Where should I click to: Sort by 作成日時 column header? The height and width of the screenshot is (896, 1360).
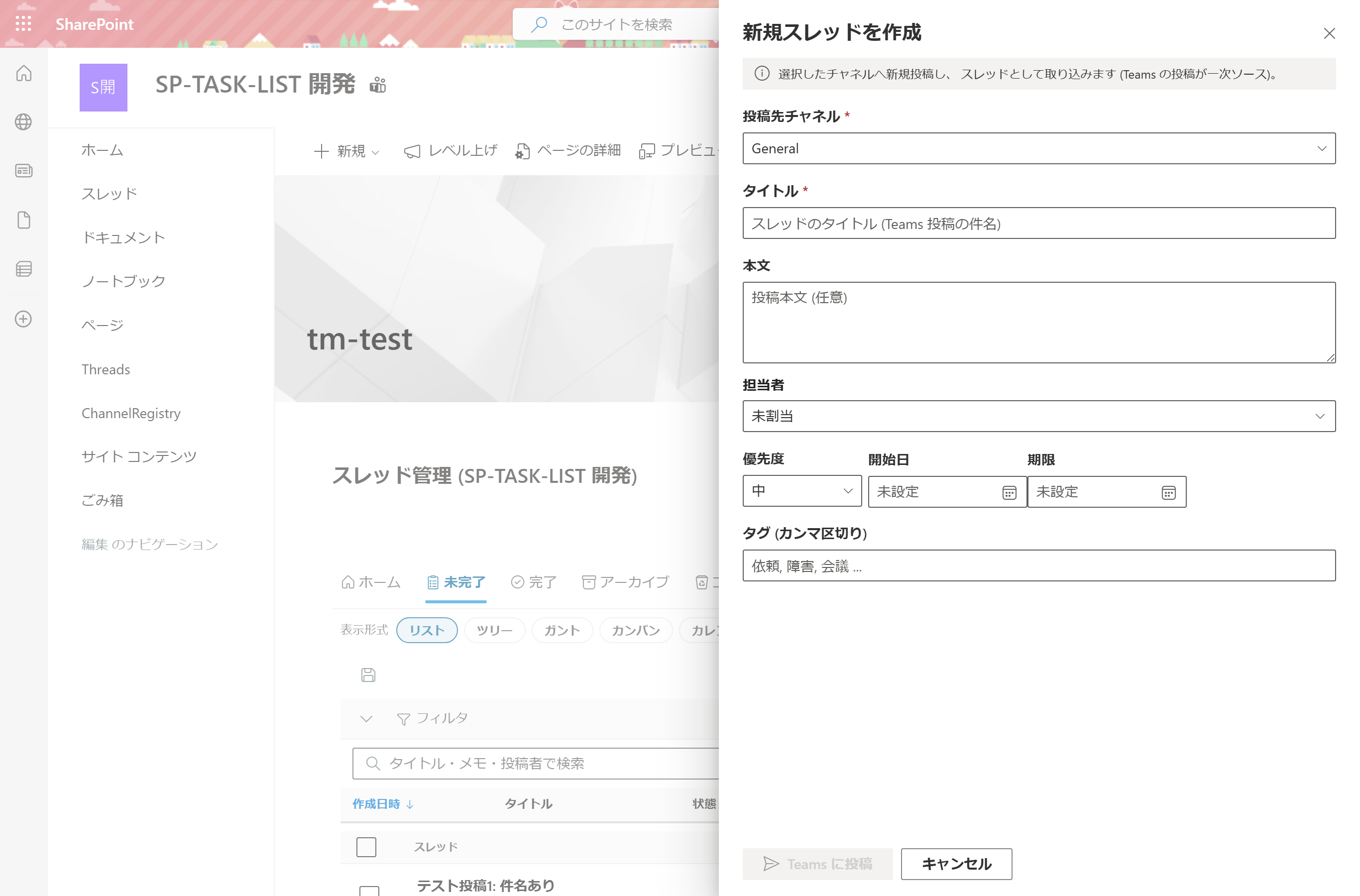click(x=376, y=804)
